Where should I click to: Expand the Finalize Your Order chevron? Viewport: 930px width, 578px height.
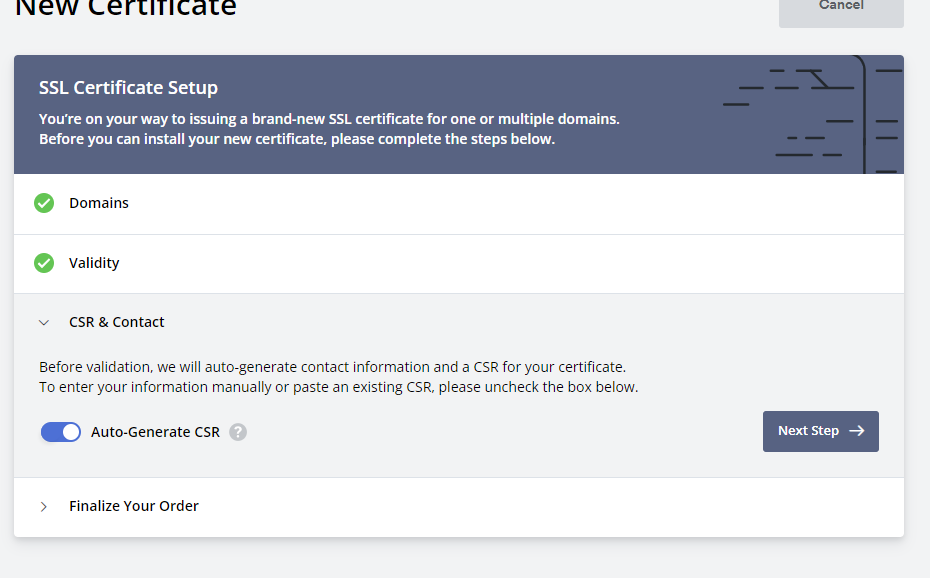[44, 506]
